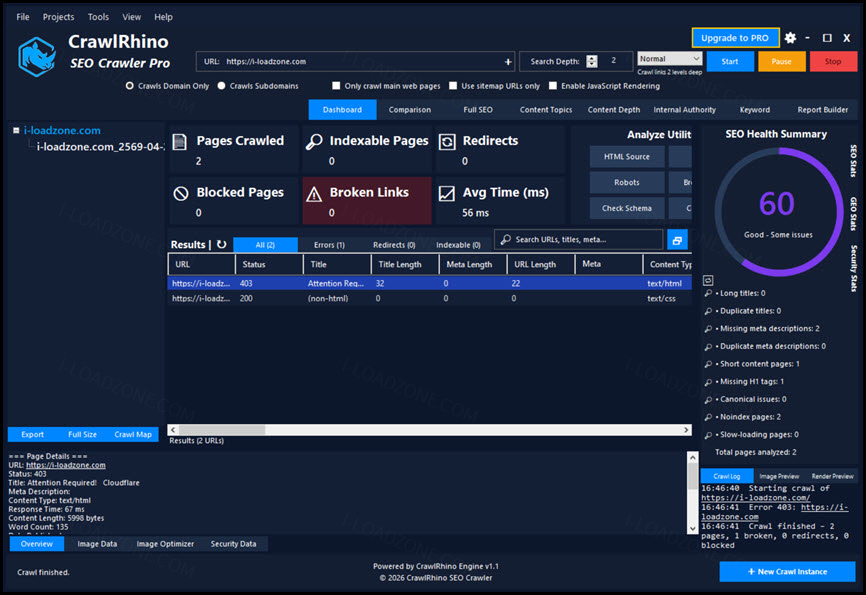Click the Broken Links warning triangle icon
This screenshot has height=595, width=866.
tap(314, 194)
